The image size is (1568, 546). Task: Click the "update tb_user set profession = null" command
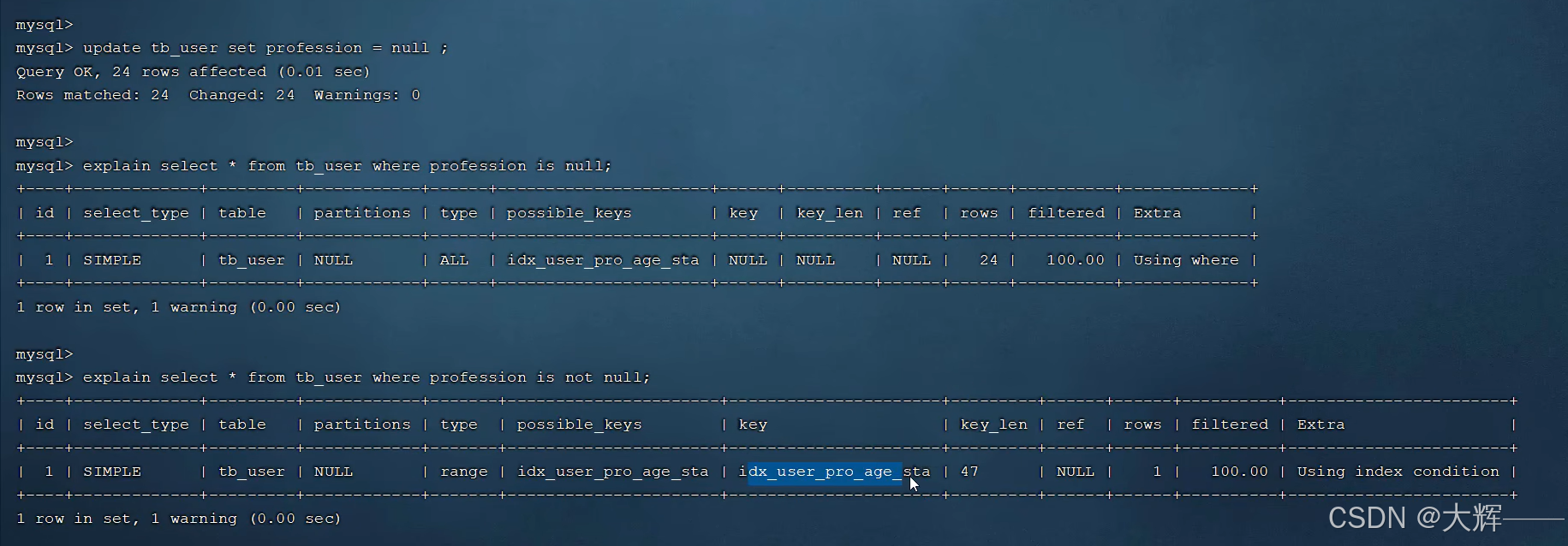(x=265, y=48)
